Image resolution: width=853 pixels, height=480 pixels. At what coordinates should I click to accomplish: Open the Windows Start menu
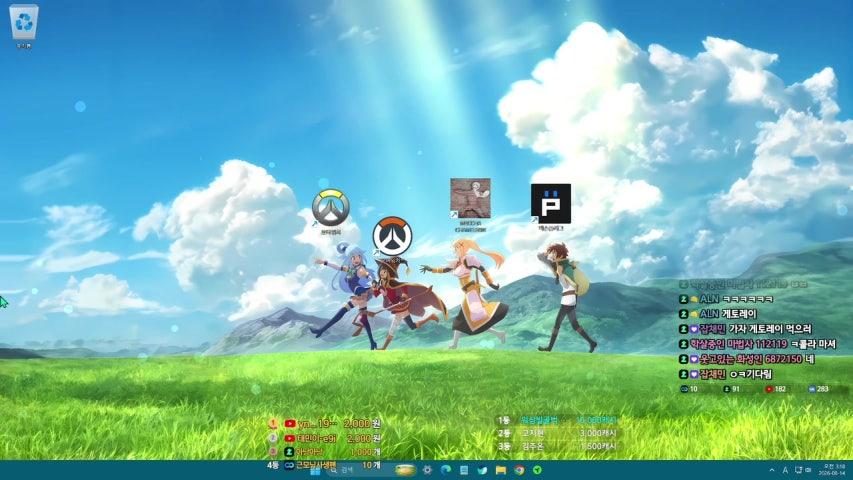[x=315, y=470]
